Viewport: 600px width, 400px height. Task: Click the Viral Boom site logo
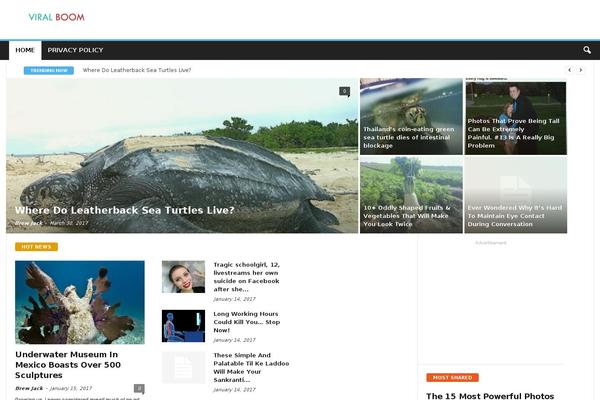tap(57, 17)
